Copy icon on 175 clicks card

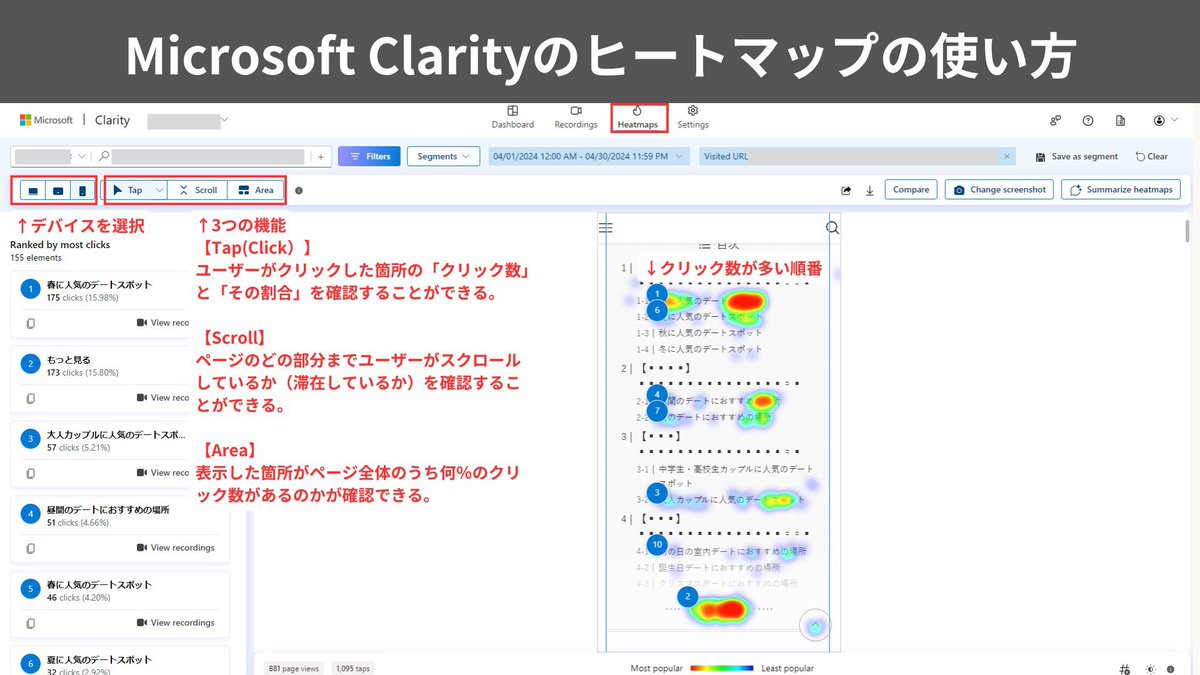[30, 323]
